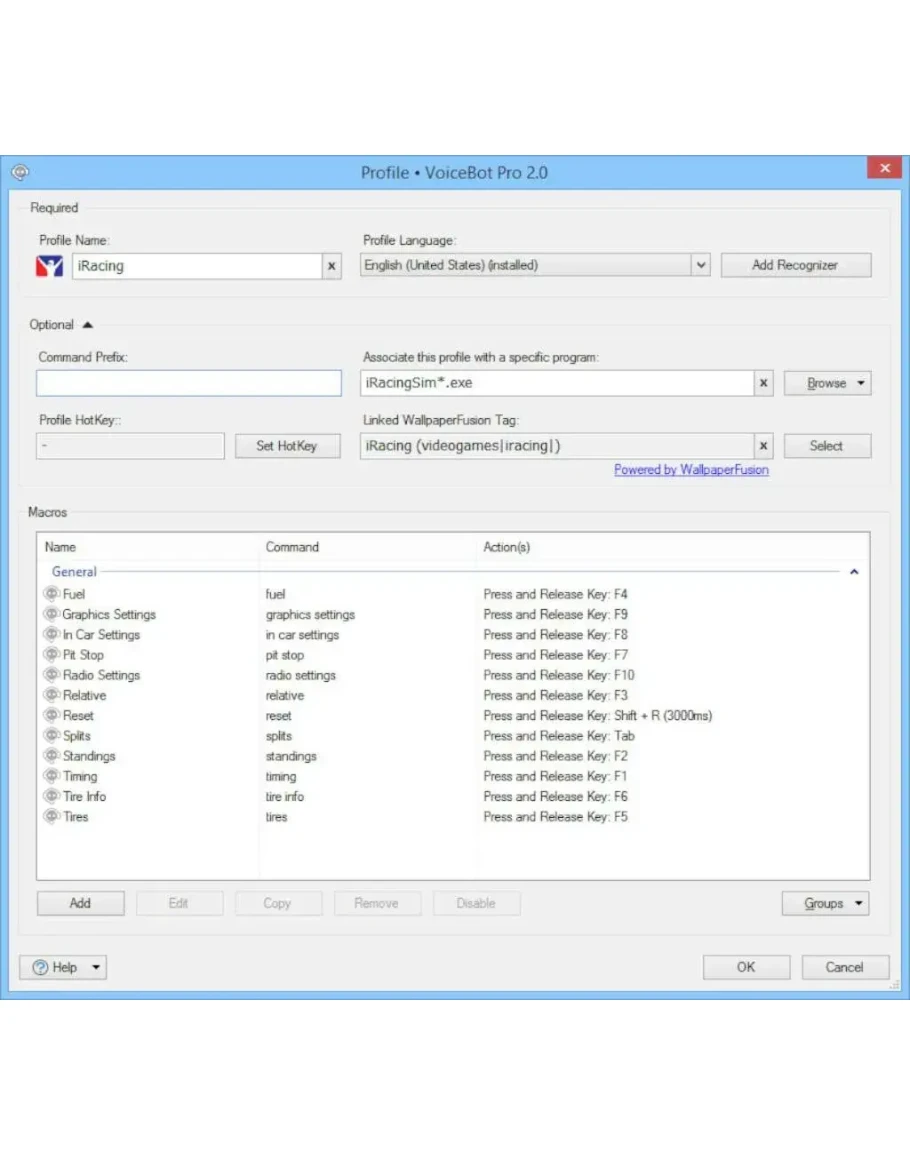The height and width of the screenshot is (1155, 910).
Task: Click the 'Shift + R (3000ms)' action text
Action: pos(663,715)
